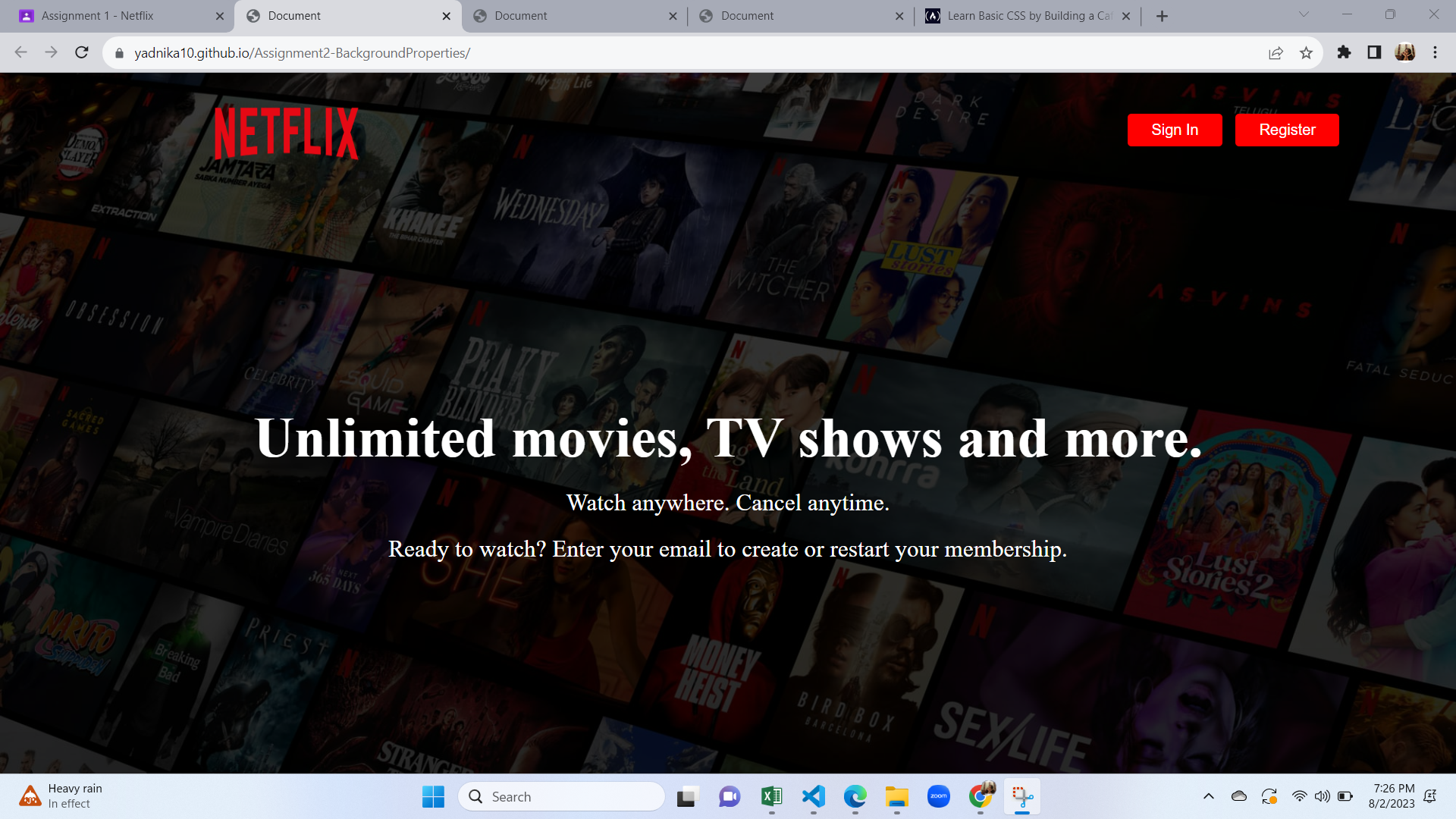Viewport: 1456px width, 819px height.
Task: Reload the current page
Action: 82,52
